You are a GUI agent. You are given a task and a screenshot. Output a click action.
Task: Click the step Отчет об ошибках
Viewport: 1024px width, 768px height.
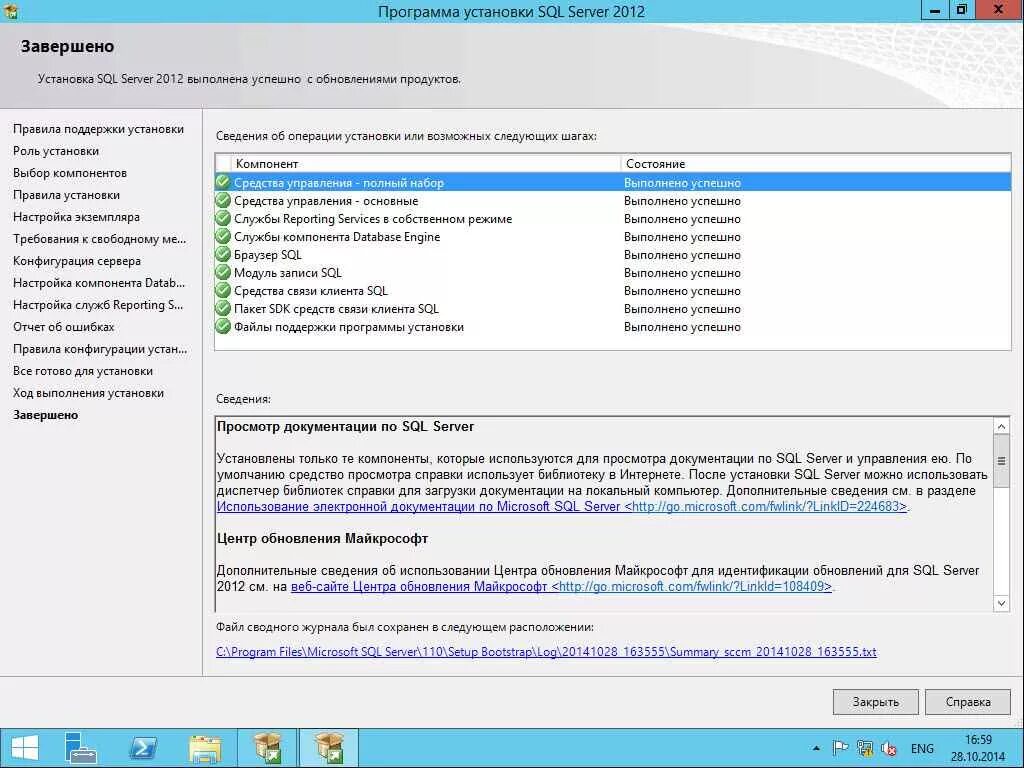pyautogui.click(x=64, y=327)
